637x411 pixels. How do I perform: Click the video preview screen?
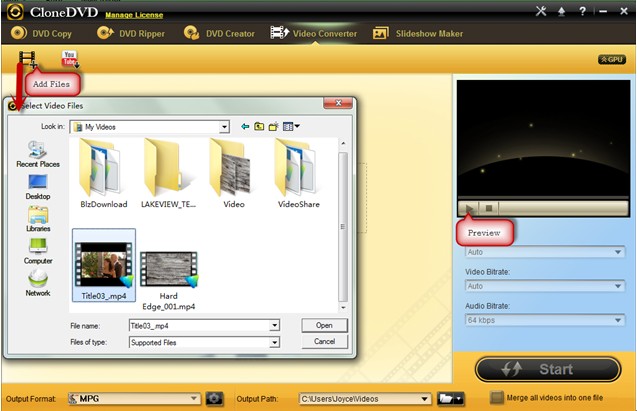click(x=543, y=138)
